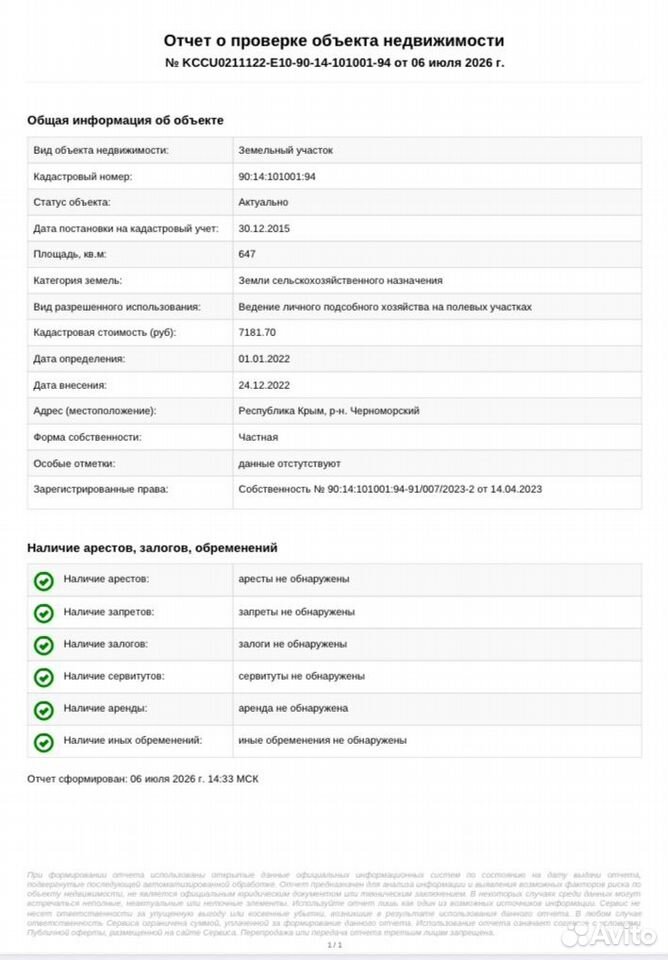Click the green checkmark beside Наличие сервитутов

click(x=43, y=678)
